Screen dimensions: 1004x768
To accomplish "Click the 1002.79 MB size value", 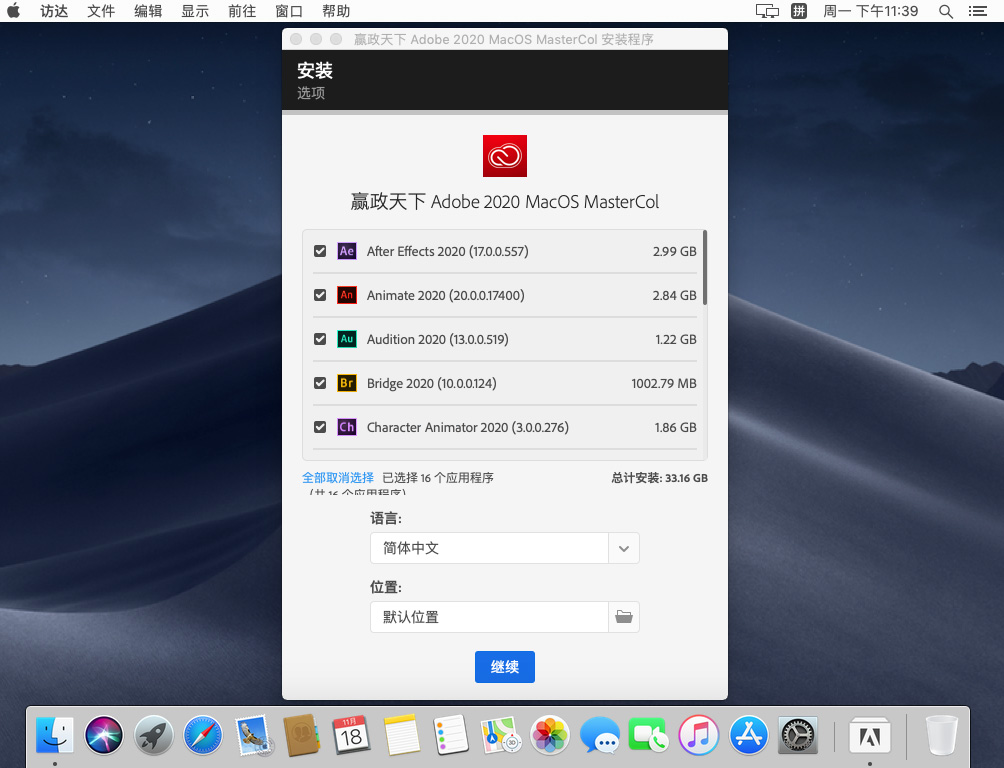I will 664,383.
